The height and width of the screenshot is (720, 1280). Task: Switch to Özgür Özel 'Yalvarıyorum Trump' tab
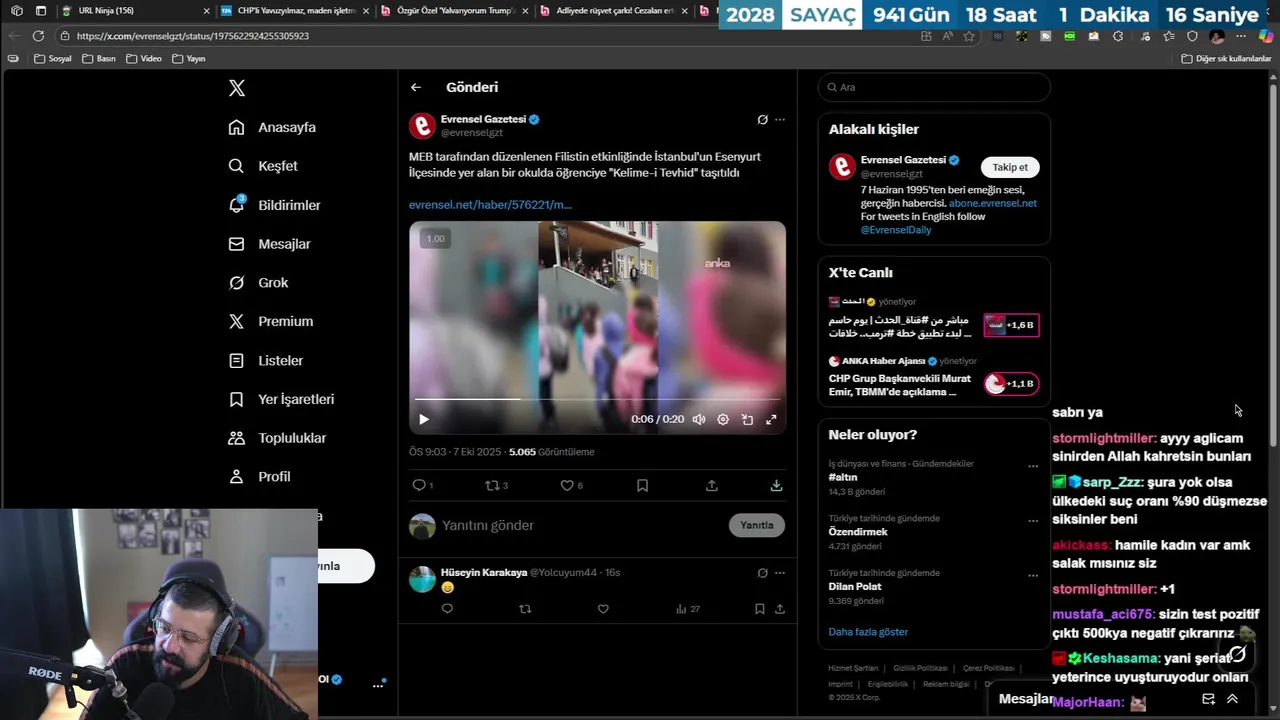(455, 11)
